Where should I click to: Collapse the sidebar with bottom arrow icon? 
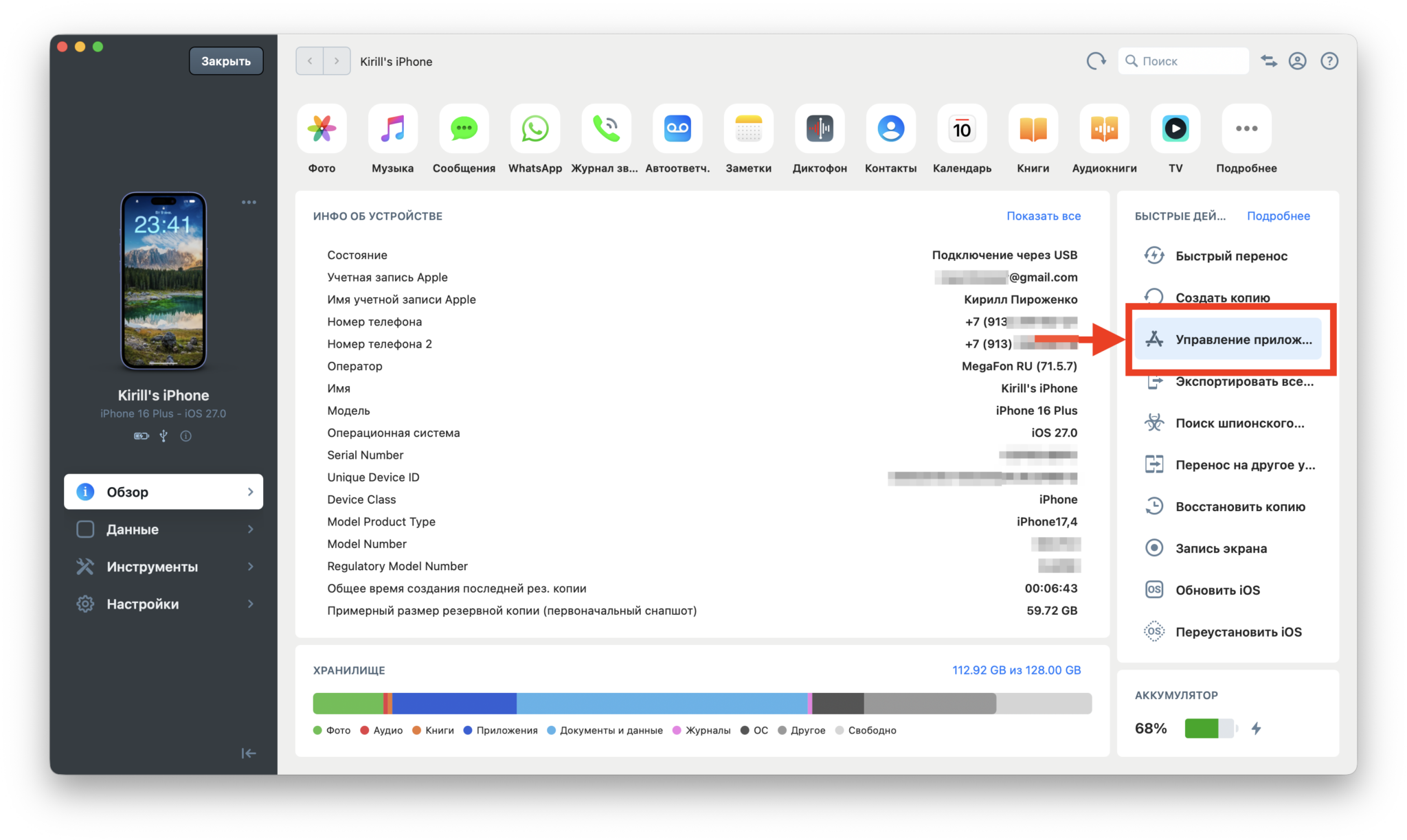click(249, 753)
